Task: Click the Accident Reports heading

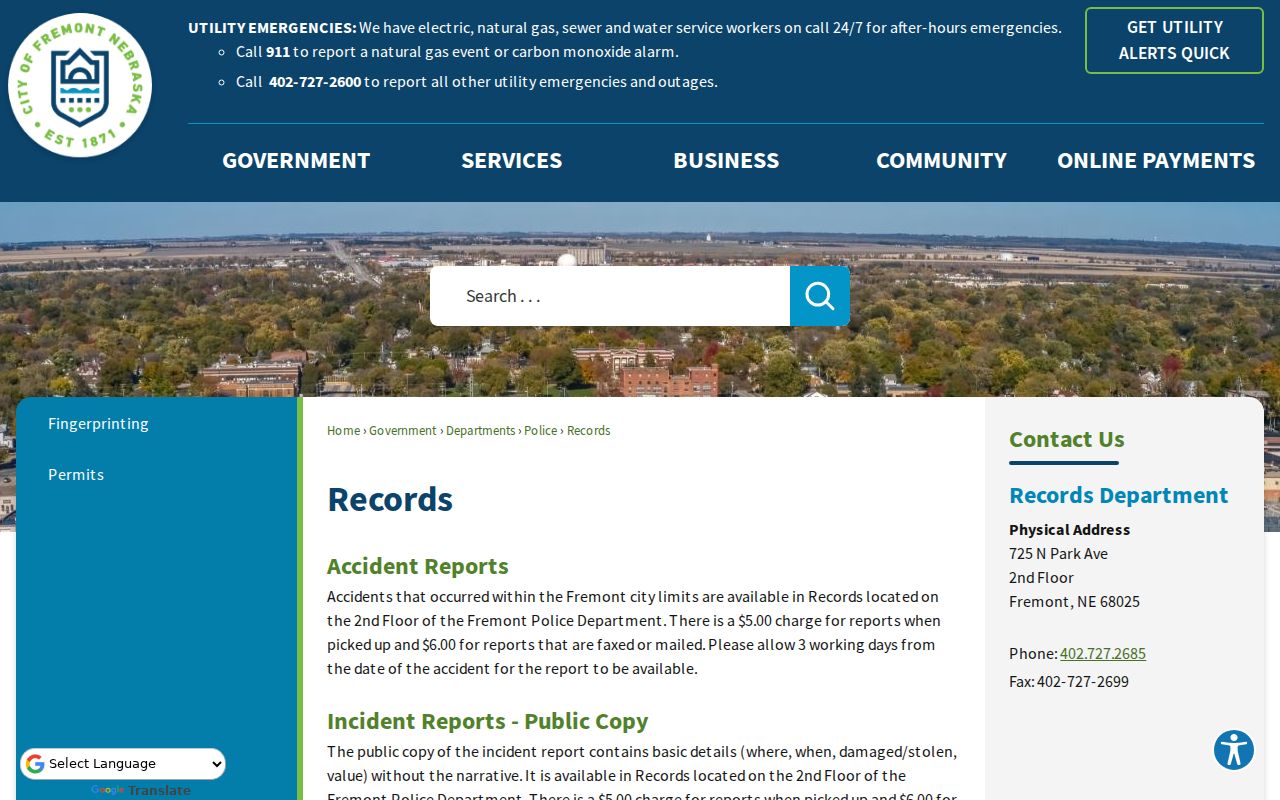Action: point(418,566)
